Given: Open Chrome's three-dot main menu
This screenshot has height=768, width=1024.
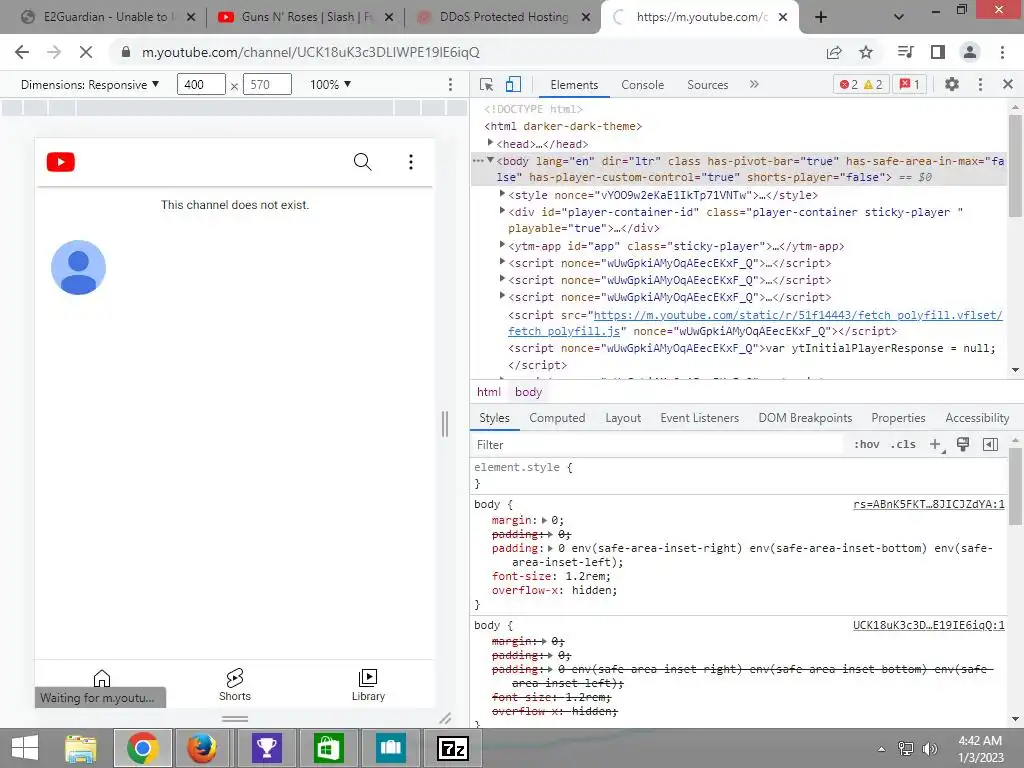Looking at the screenshot, I should [1002, 52].
